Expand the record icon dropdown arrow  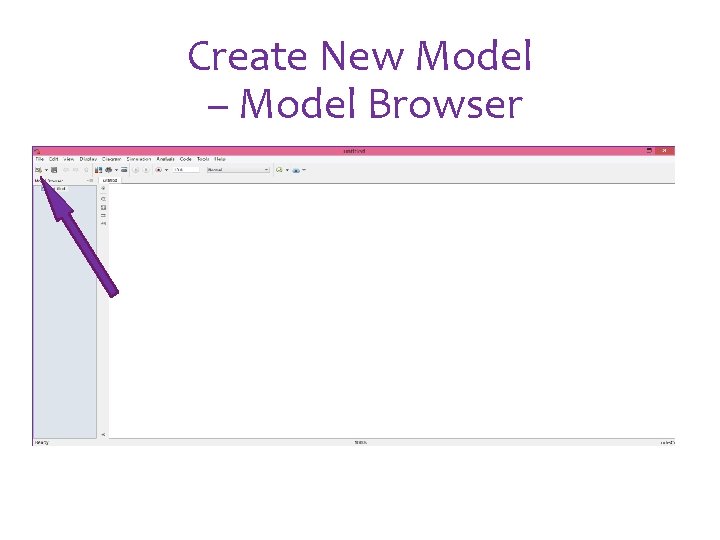(x=166, y=170)
